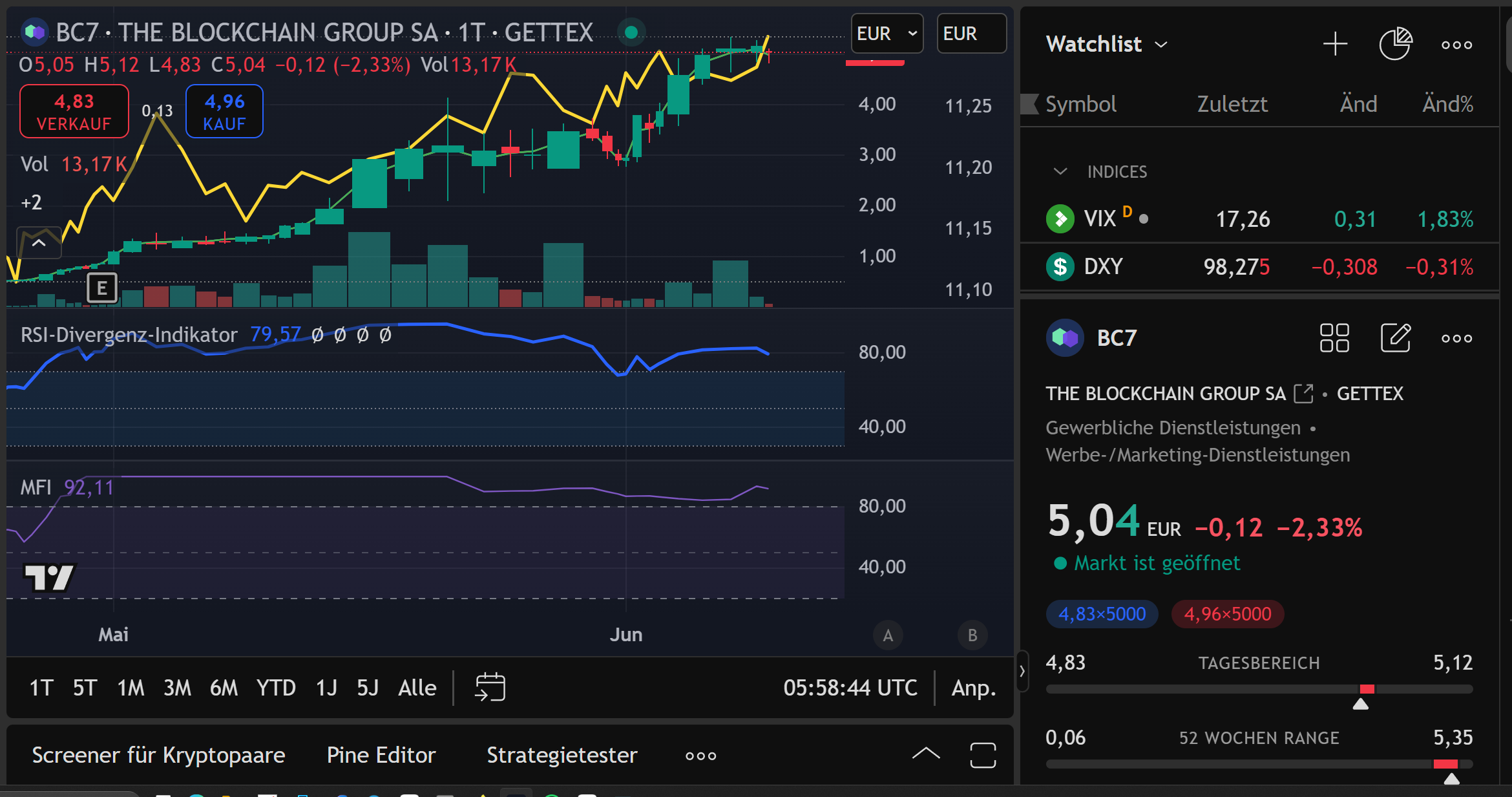1512x797 pixels.
Task: Open the edit note icon beside BC7
Action: (1395, 337)
